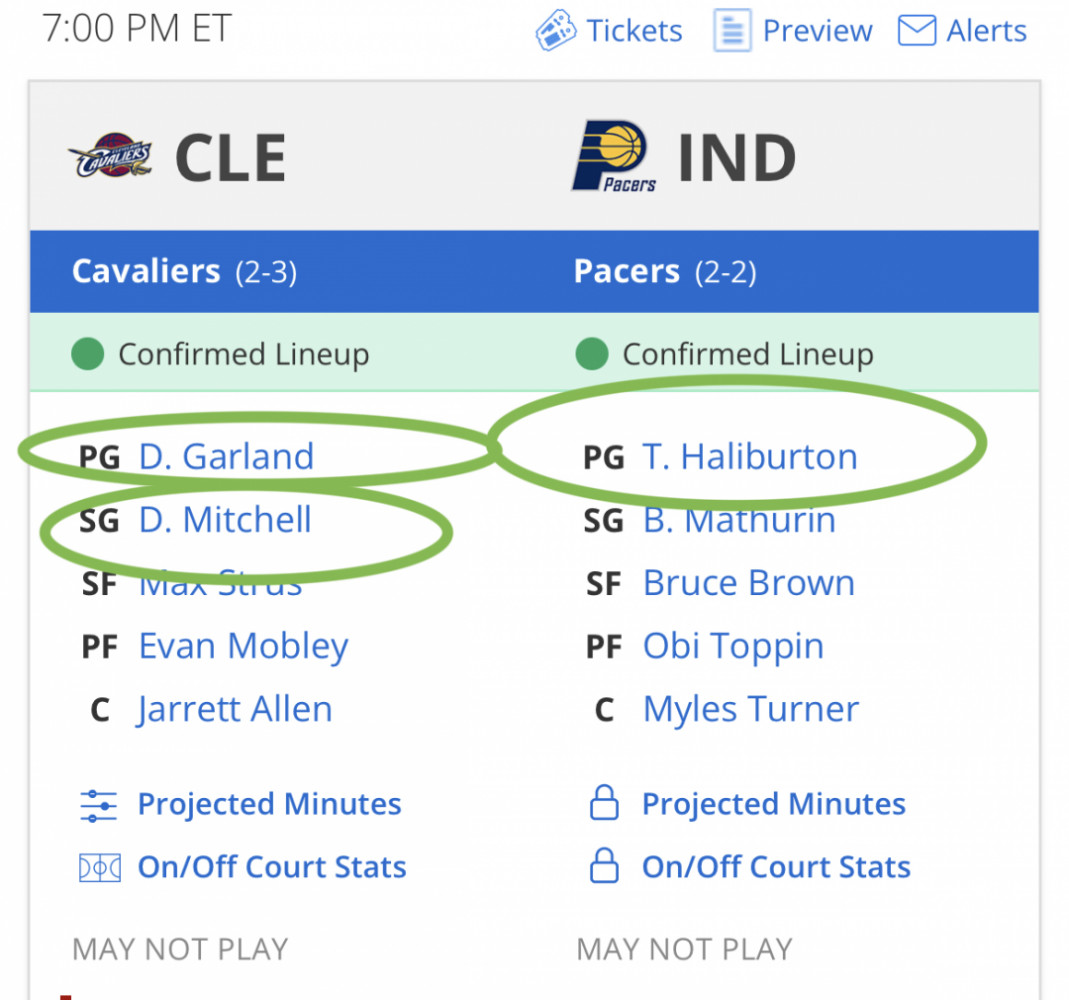This screenshot has height=1000, width=1069.
Task: Open T. Haliburton's player page
Action: pyautogui.click(x=750, y=456)
